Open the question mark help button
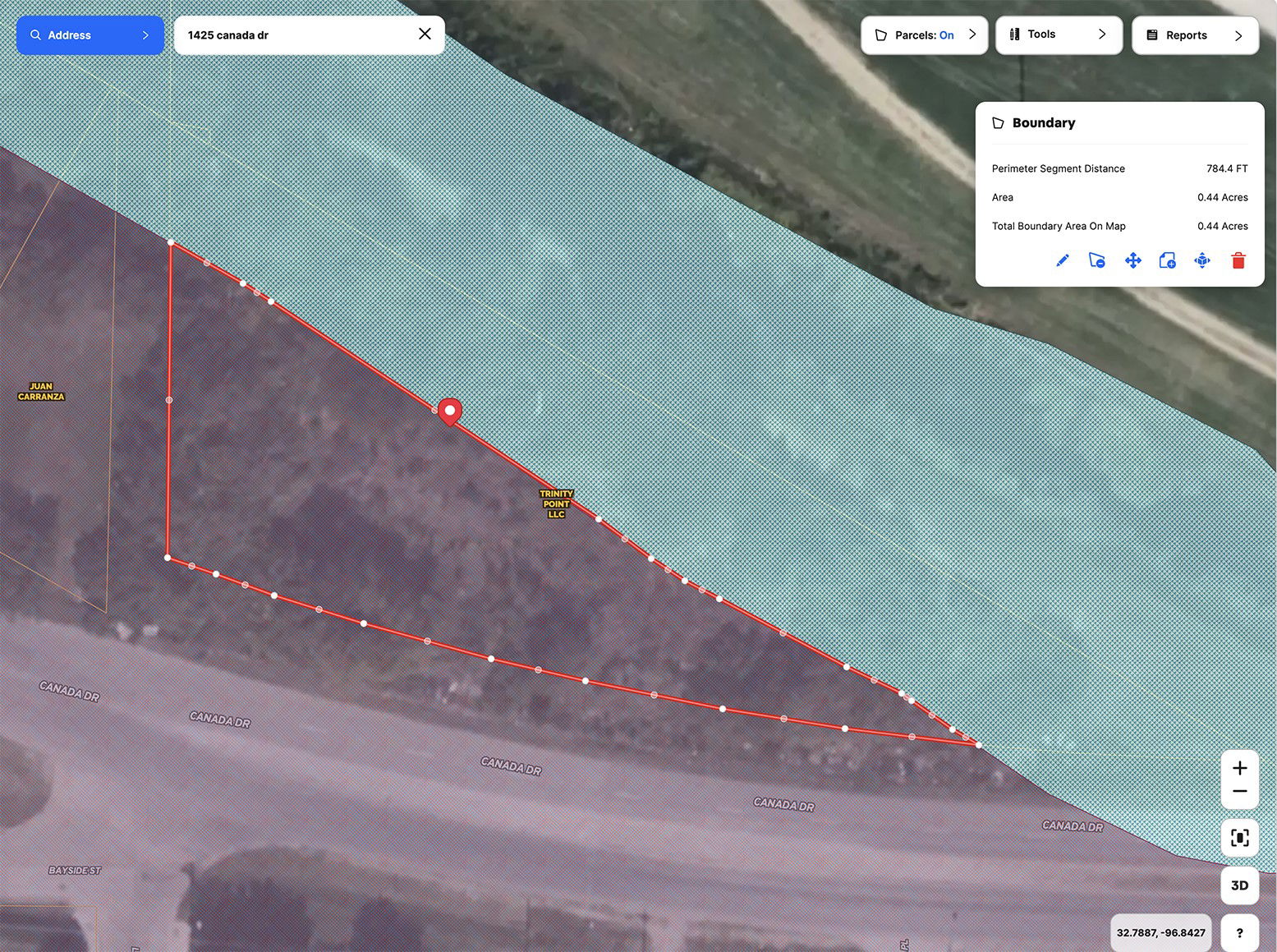The height and width of the screenshot is (952, 1277). [1240, 933]
